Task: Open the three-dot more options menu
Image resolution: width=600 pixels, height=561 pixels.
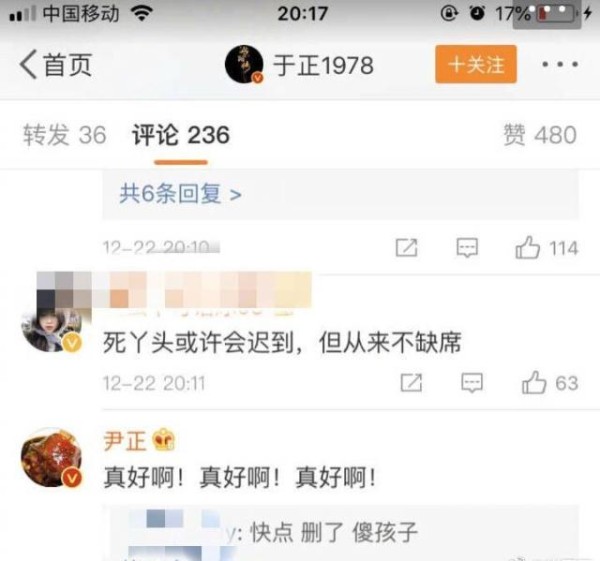Action: pos(560,64)
